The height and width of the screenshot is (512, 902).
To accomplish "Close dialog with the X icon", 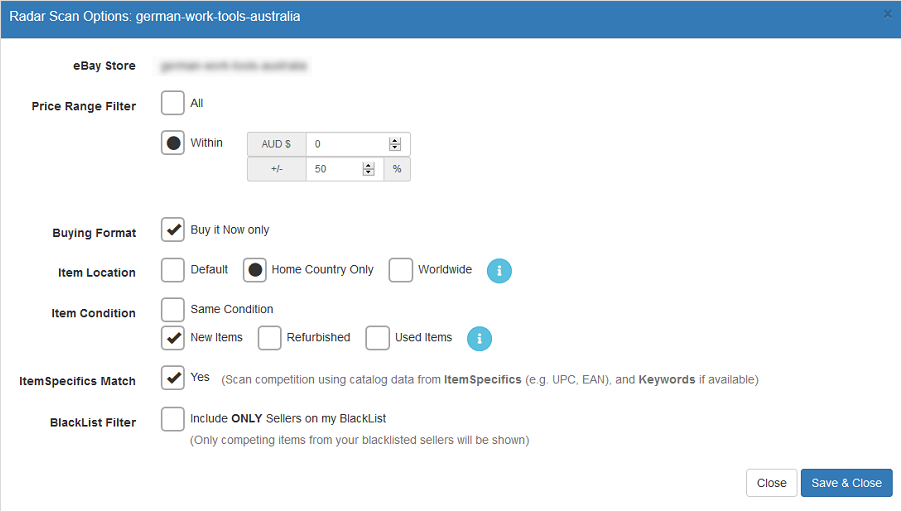I will pos(888,14).
